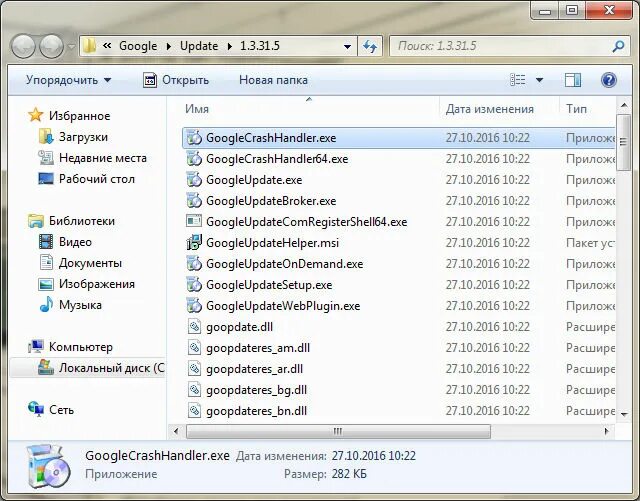The height and width of the screenshot is (501, 640).
Task: Select GoogleUpdateBroker.exe file icon
Action: 194,200
